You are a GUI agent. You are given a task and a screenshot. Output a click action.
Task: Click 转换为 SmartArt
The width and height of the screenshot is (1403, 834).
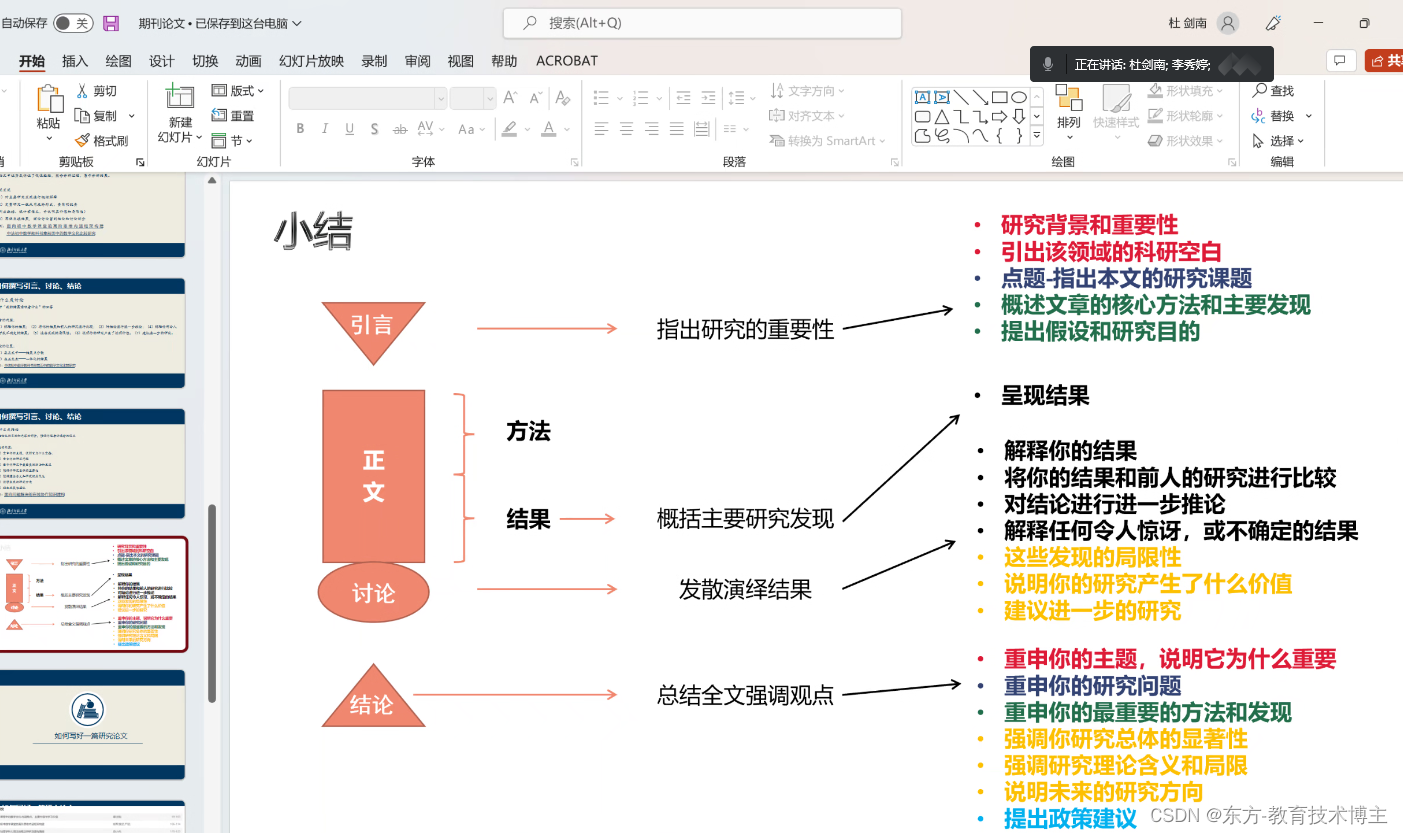828,141
